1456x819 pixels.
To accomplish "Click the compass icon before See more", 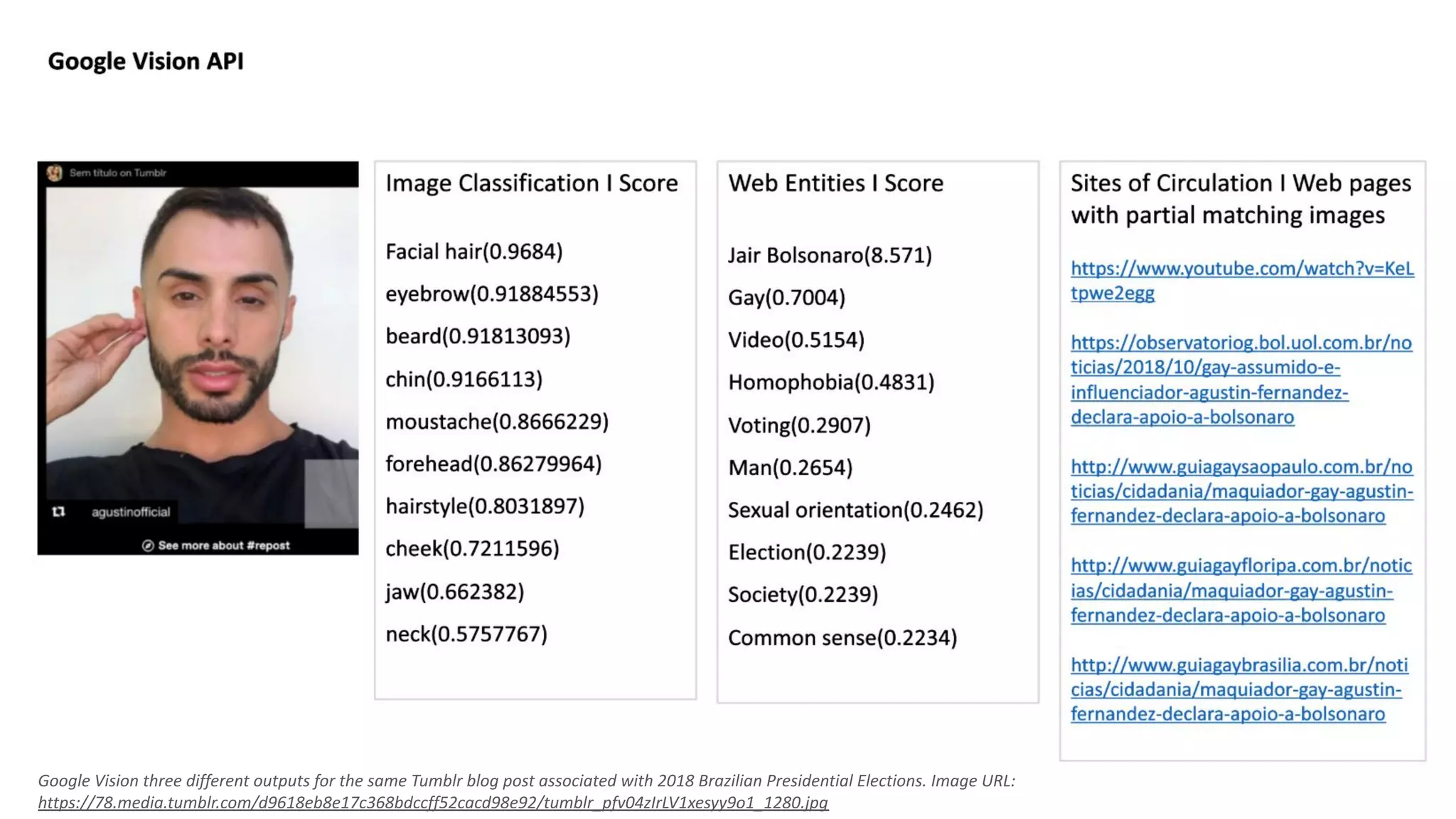I will pyautogui.click(x=148, y=546).
